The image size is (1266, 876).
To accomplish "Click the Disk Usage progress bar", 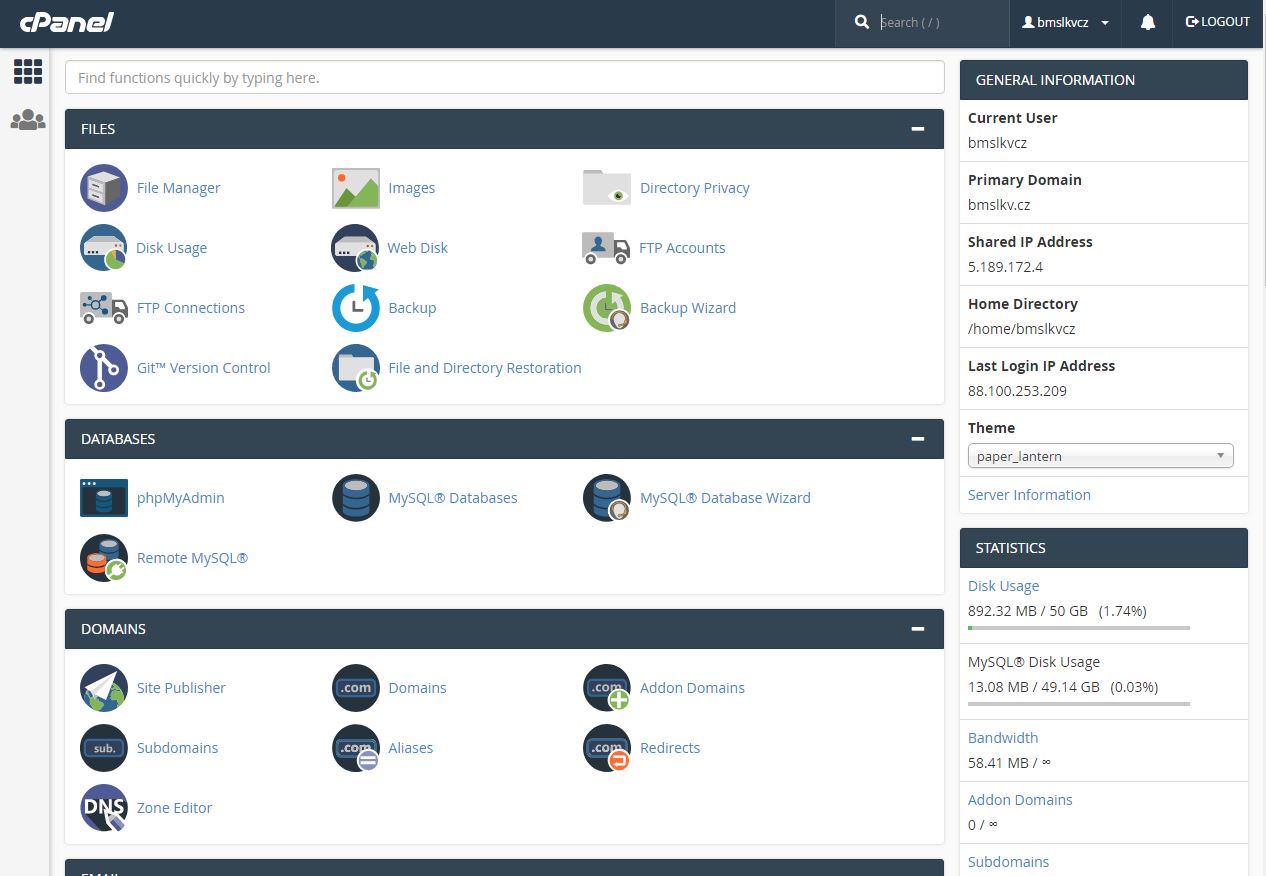I will click(x=1079, y=628).
